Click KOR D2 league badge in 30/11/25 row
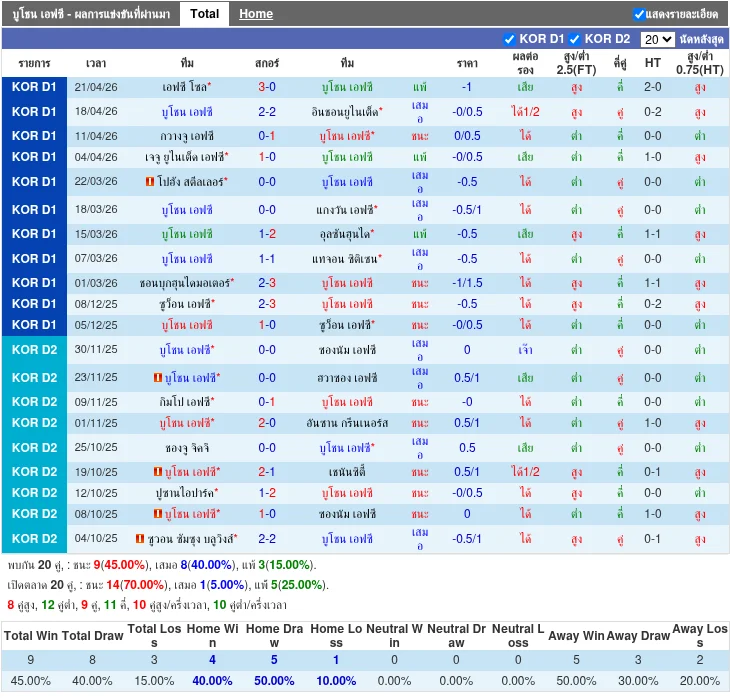730x698 pixels. [34, 349]
